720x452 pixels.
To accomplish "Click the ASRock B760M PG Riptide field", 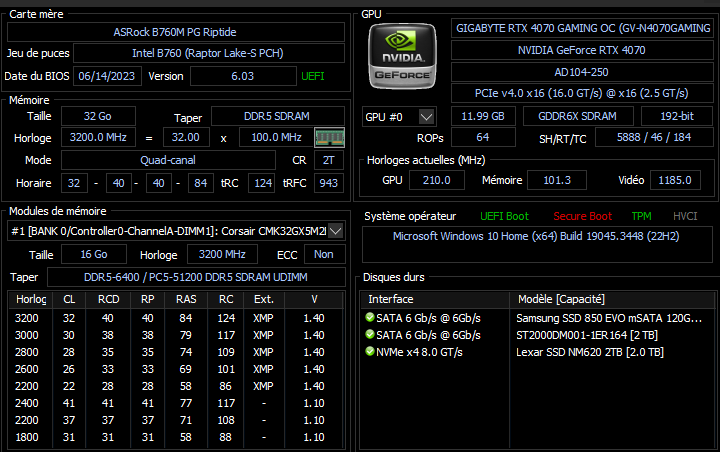I will click(x=176, y=32).
